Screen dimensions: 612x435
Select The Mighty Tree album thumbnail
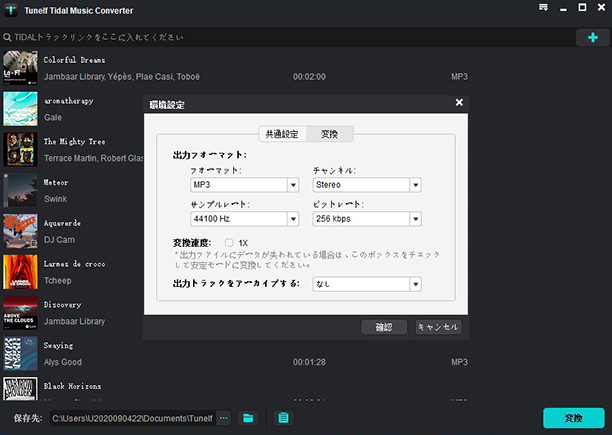(20, 149)
